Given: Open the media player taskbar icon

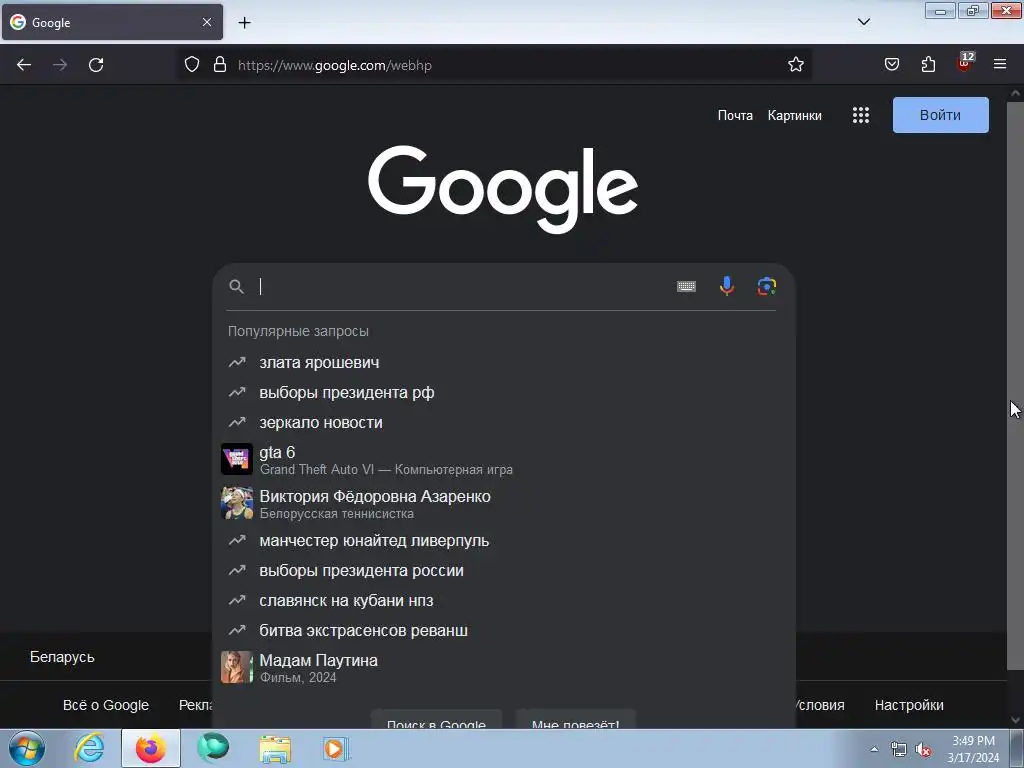Looking at the screenshot, I should pyautogui.click(x=336, y=748).
